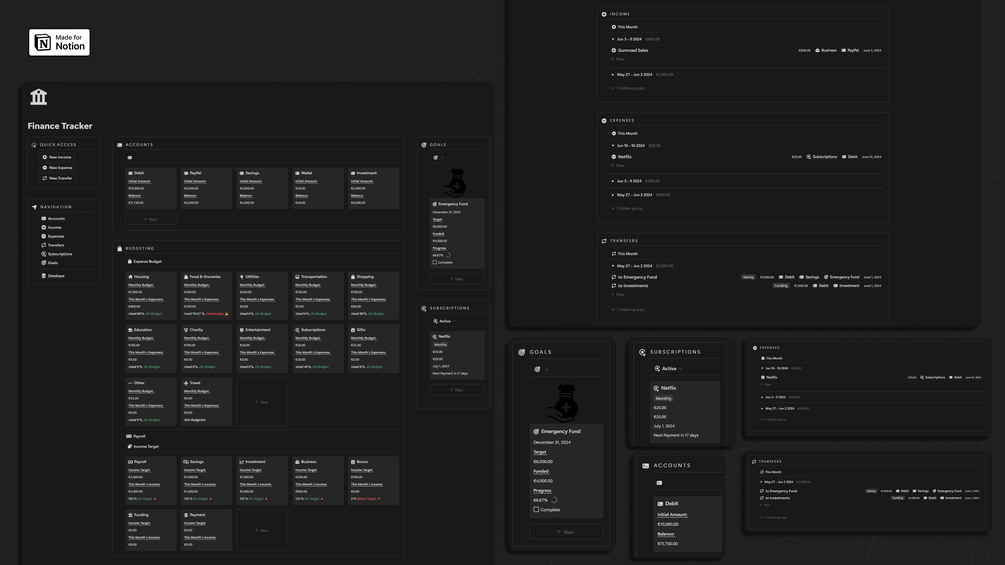Click Monthly tag on enlarged Netflix subscription card

coord(663,398)
